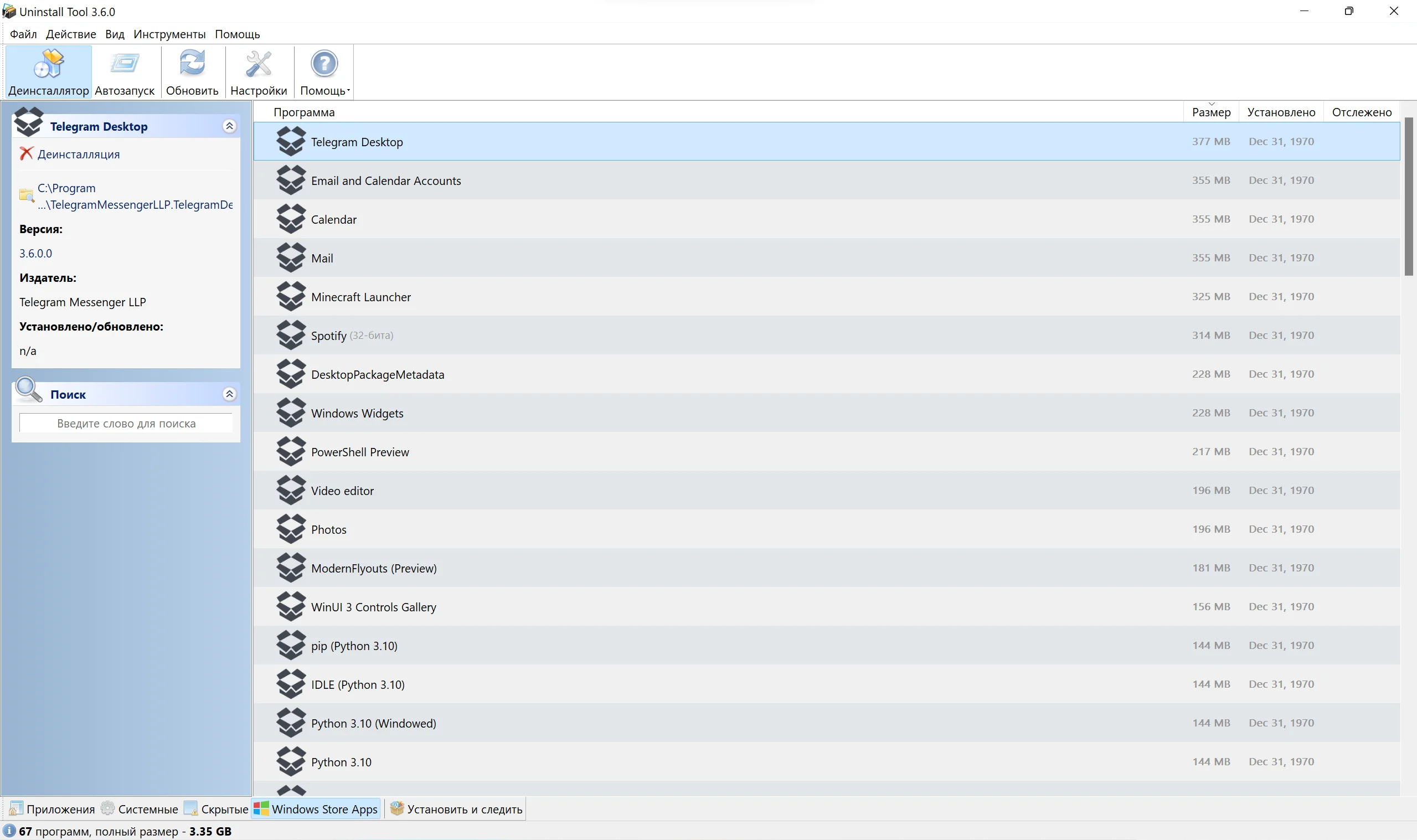Click the 'WinUI 3 Controls Gallery' name

click(x=373, y=607)
